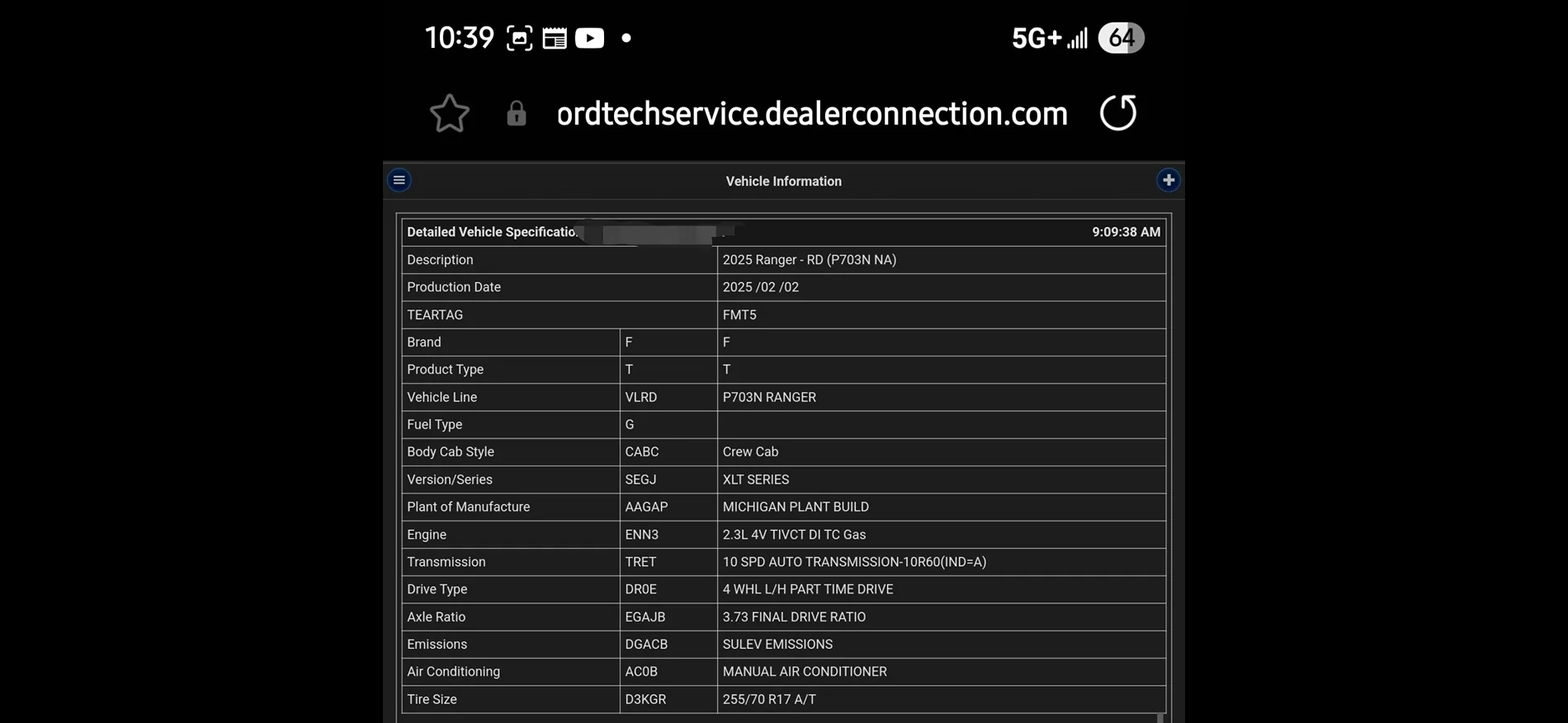Select the SULEV EMISSIONS value
The image size is (1568, 723).
click(778, 645)
